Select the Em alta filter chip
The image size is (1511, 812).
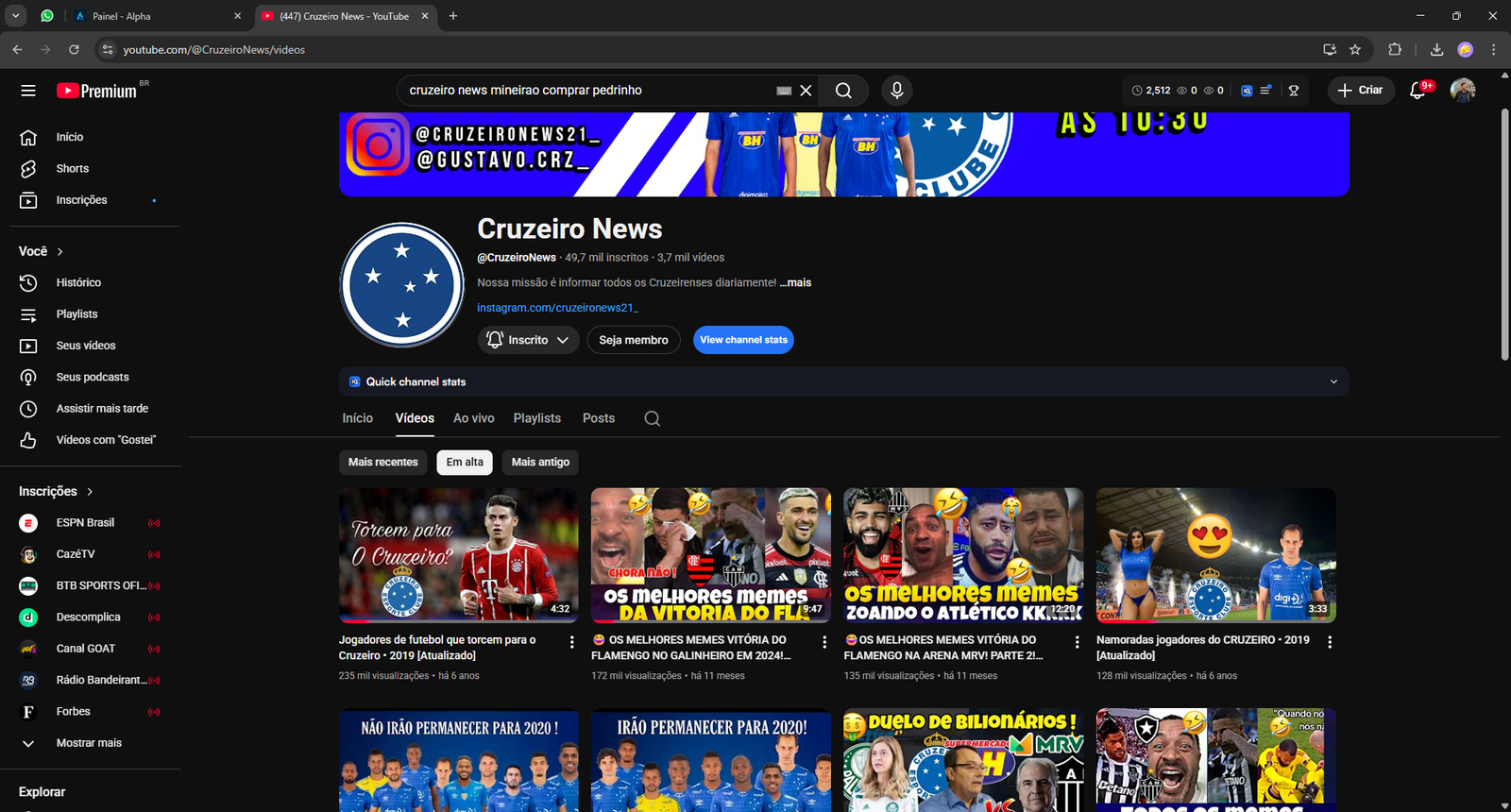465,462
